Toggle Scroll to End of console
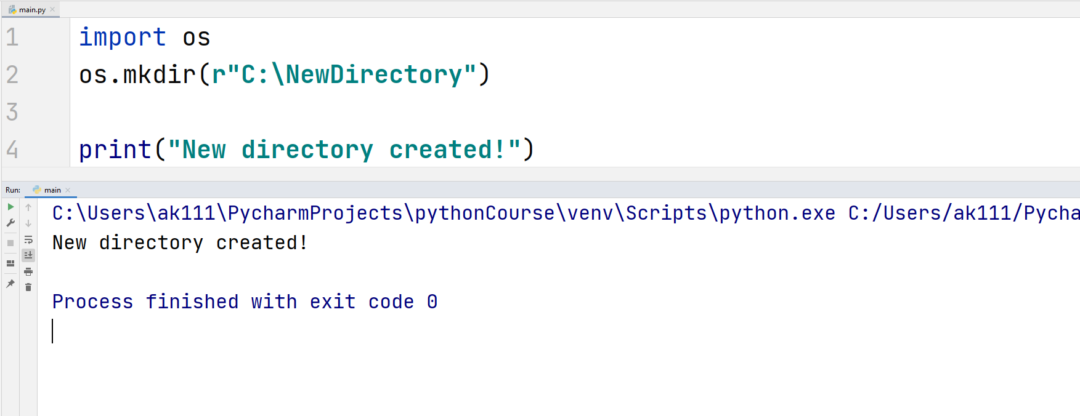Viewport: 1080px width, 416px height. 28,255
